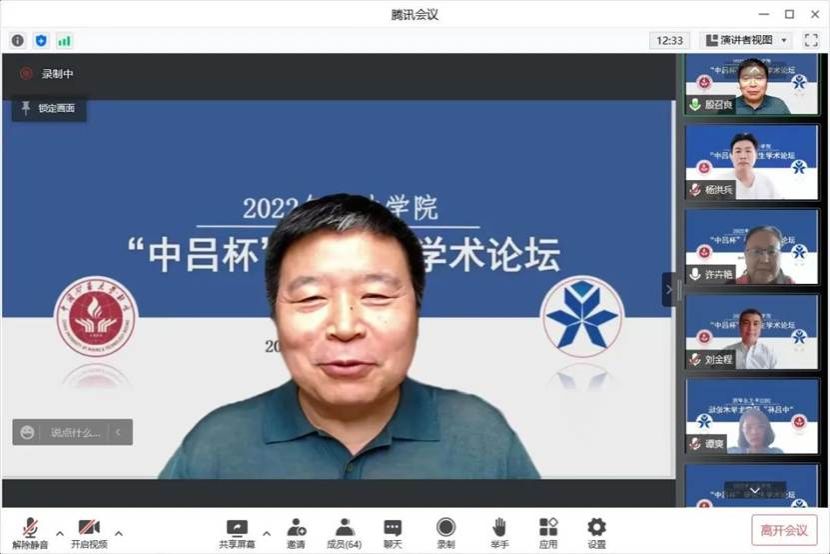The height and width of the screenshot is (554, 830).
Task: Open the members list 成员(64)
Action: [345, 532]
